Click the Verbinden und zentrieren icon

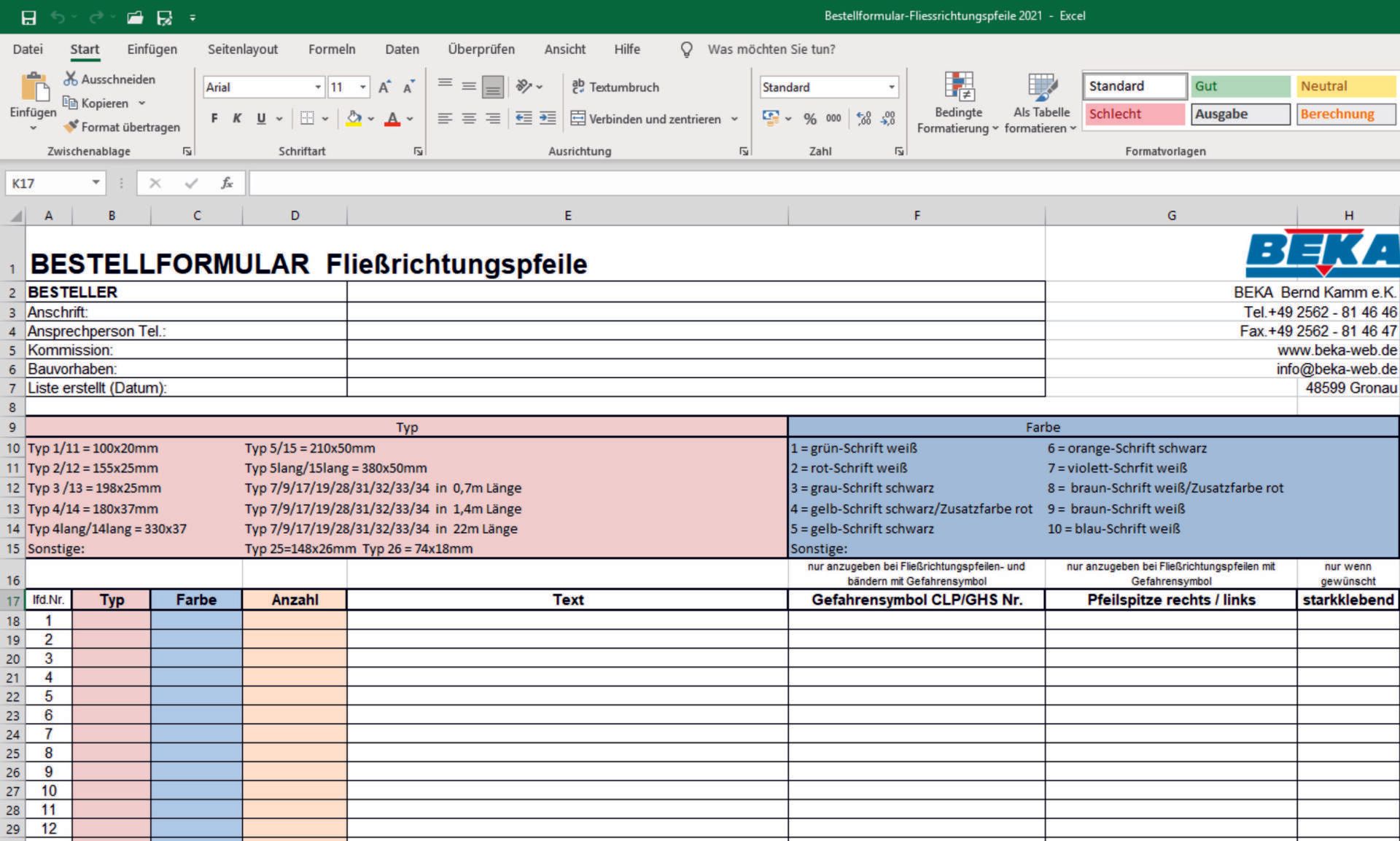point(578,119)
